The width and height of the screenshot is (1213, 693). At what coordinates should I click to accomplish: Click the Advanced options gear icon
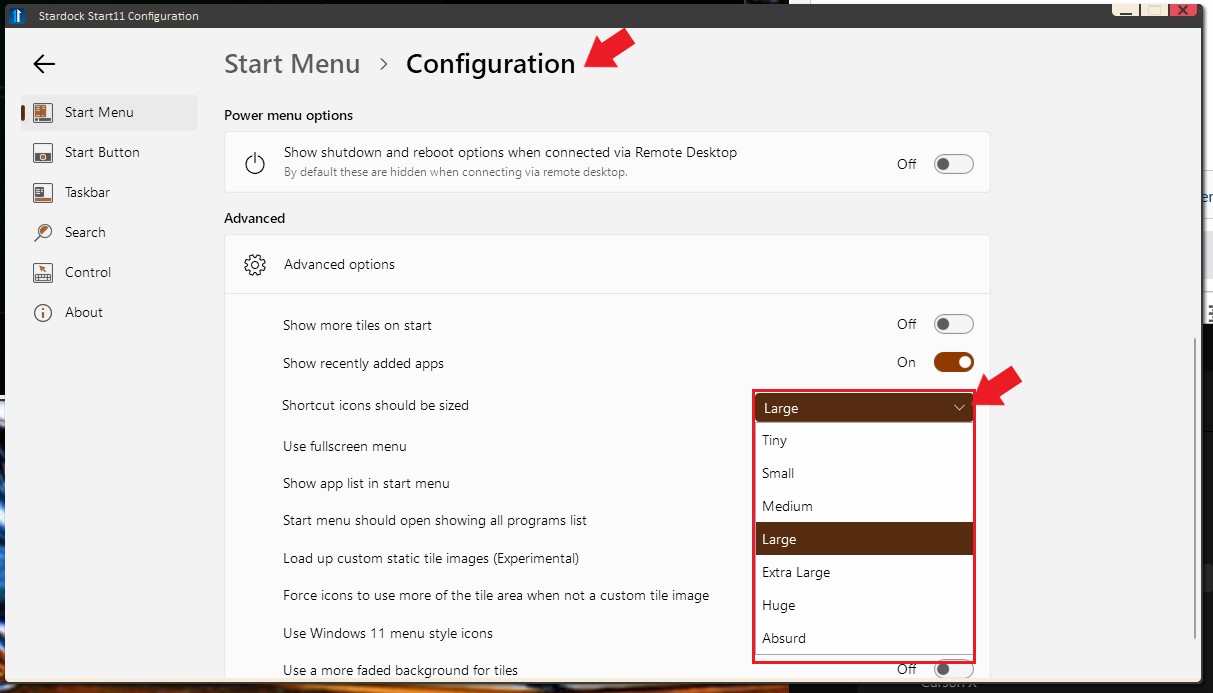[x=255, y=265]
